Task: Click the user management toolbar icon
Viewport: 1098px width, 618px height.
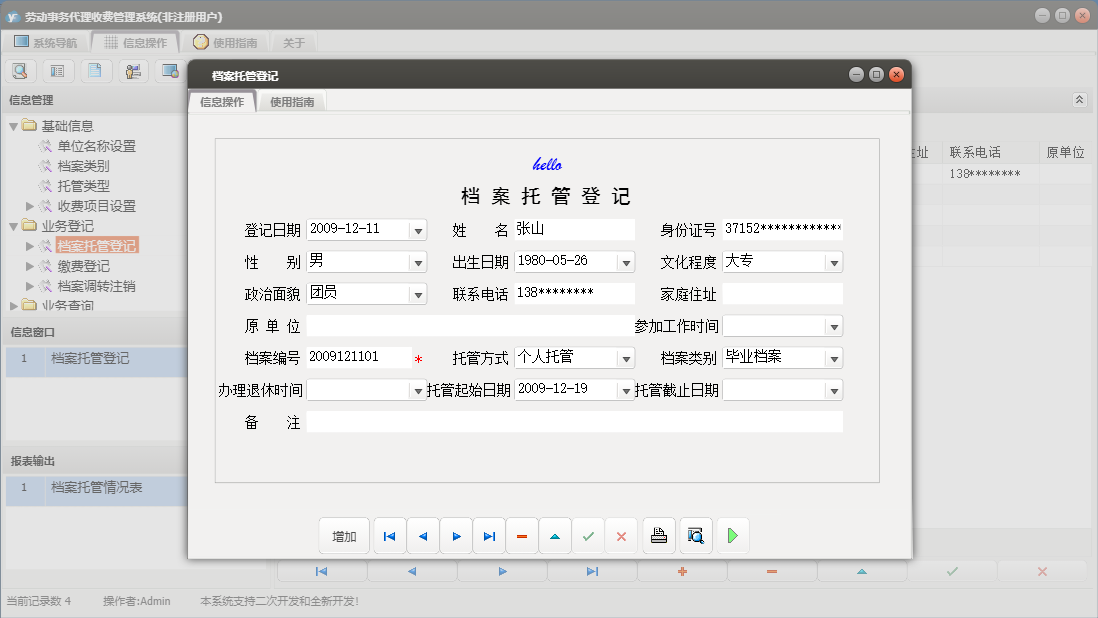Action: (132, 70)
